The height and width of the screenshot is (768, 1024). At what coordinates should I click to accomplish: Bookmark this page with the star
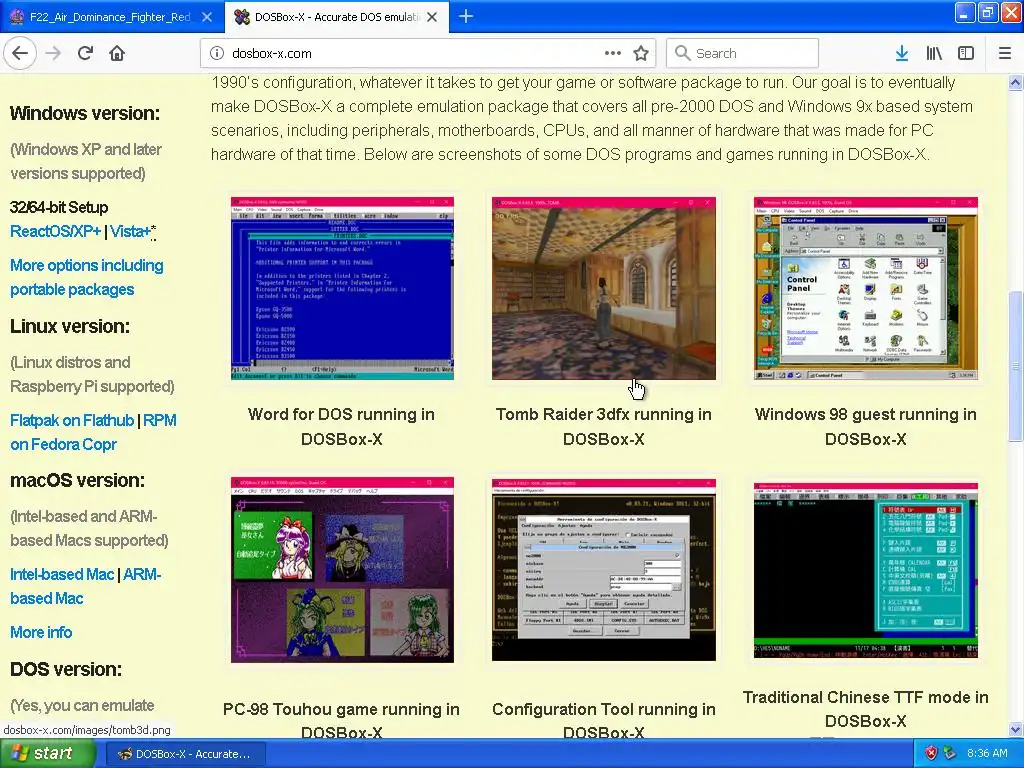click(x=641, y=53)
